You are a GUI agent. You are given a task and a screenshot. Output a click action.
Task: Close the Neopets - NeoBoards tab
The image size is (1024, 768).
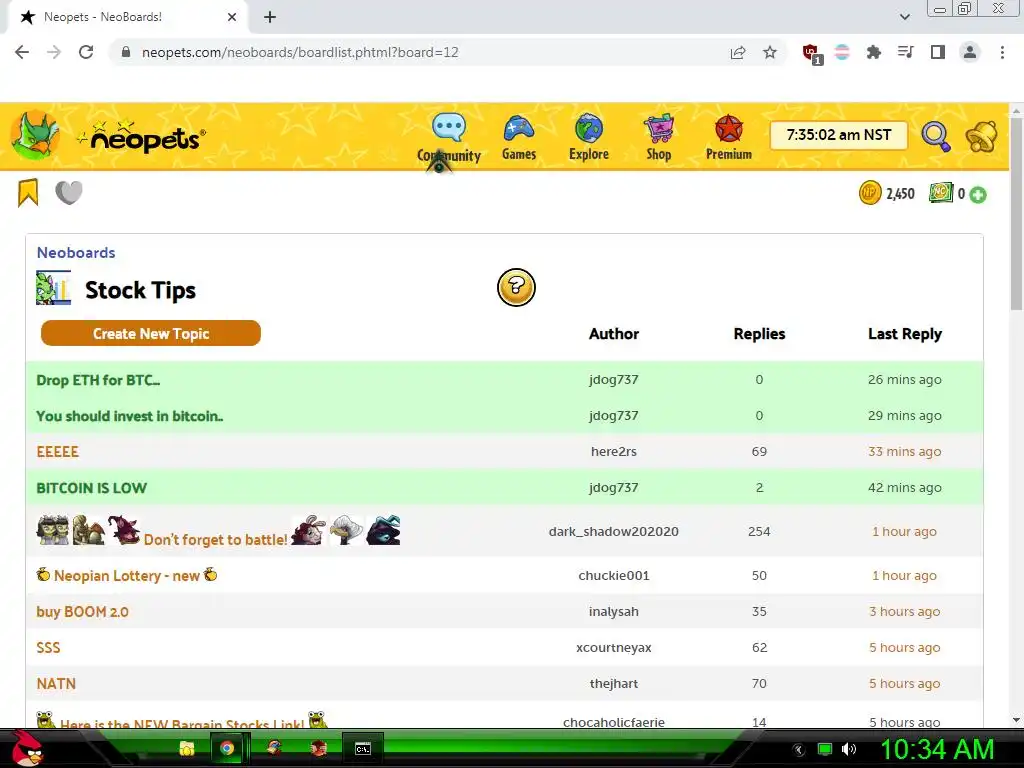pos(232,17)
